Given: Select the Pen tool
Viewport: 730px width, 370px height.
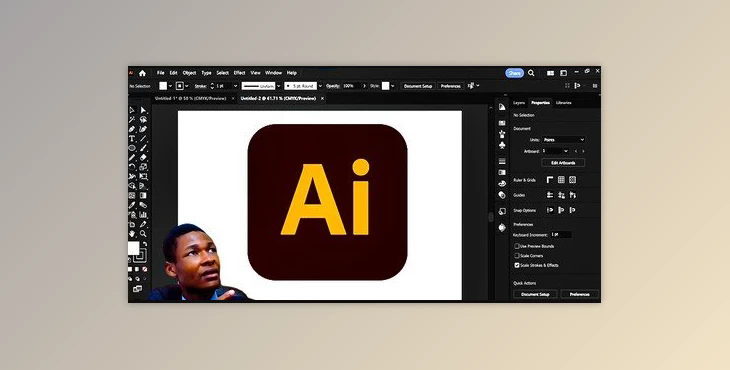Looking at the screenshot, I should point(132,129).
